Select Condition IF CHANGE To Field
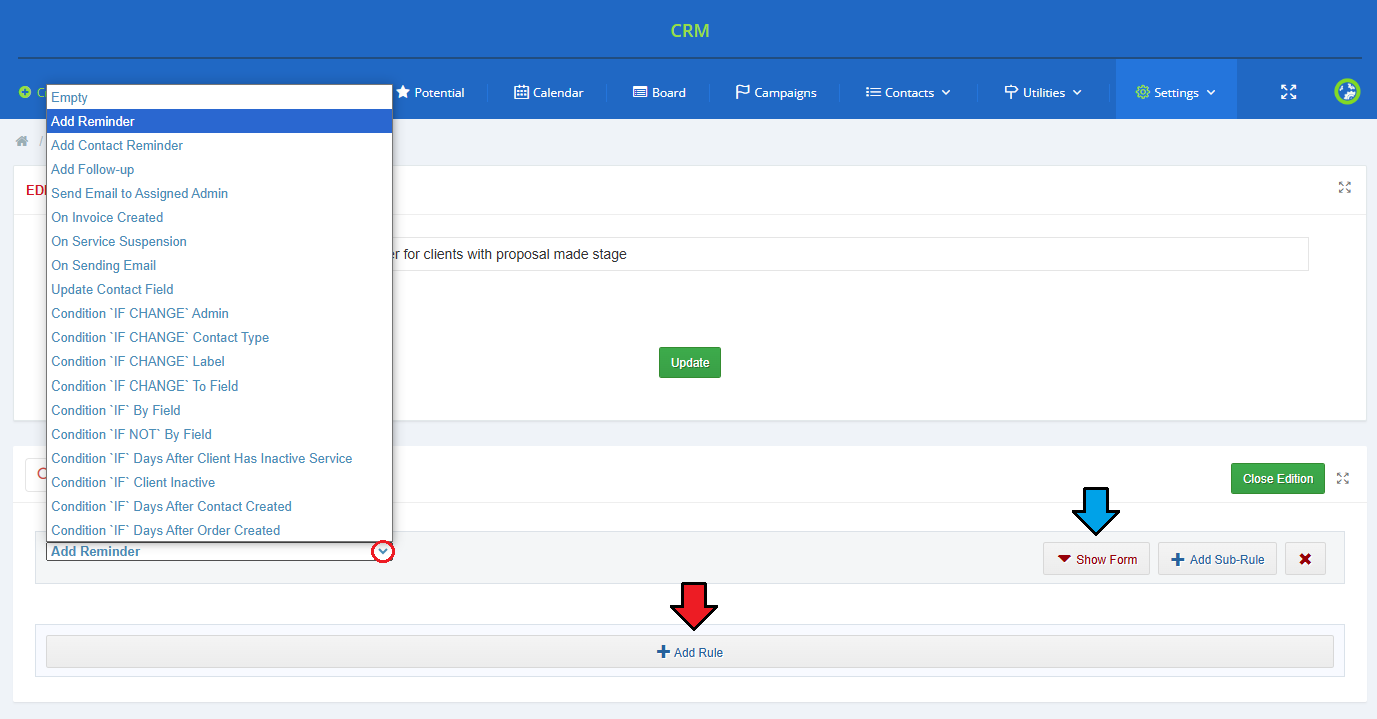Screen dimensions: 1377x719 (219, 385)
